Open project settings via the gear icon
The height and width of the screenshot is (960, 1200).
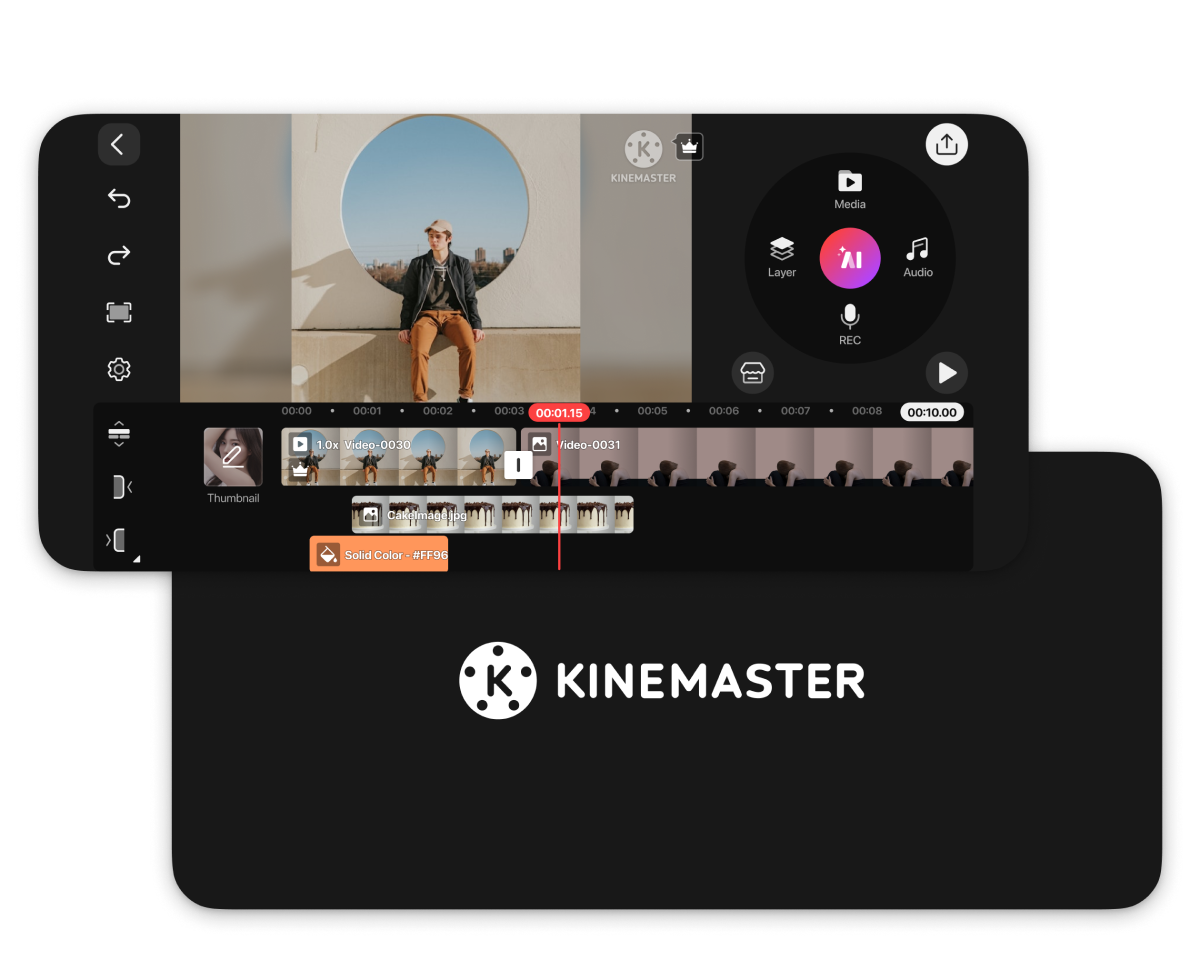(118, 369)
